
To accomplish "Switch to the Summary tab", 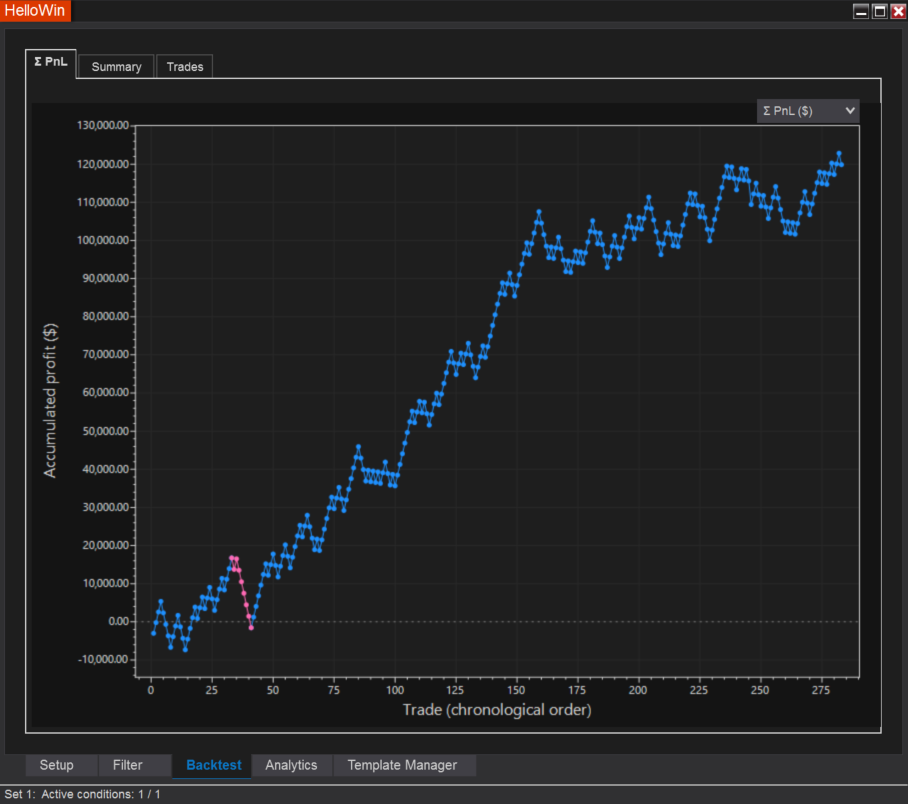I will point(115,66).
